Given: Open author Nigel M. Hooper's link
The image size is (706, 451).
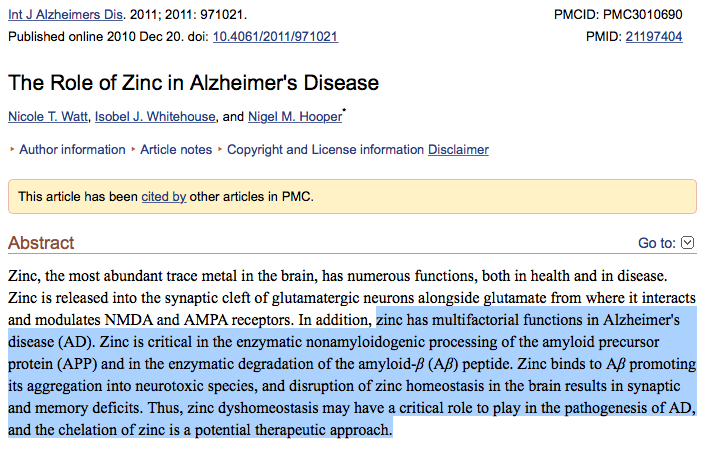Looking at the screenshot, I should (x=293, y=117).
